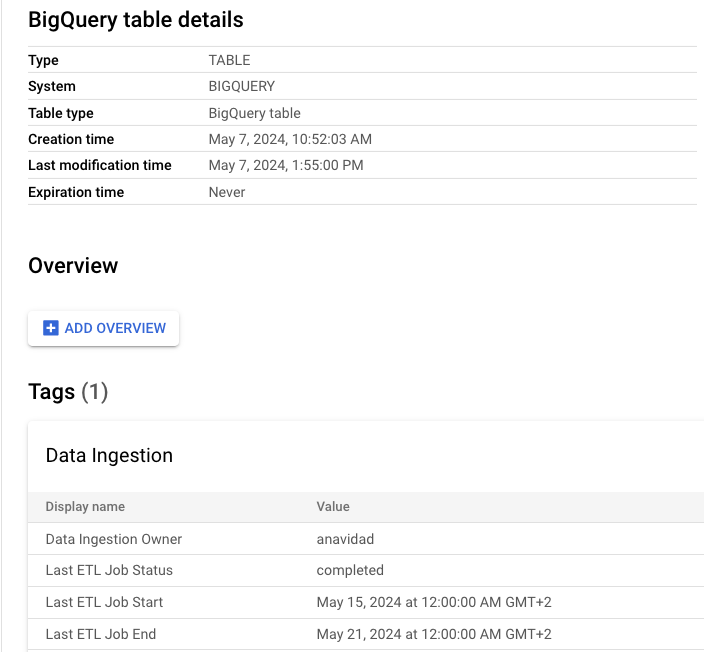
Task: Select the Data Ingestion tag title
Action: point(109,456)
